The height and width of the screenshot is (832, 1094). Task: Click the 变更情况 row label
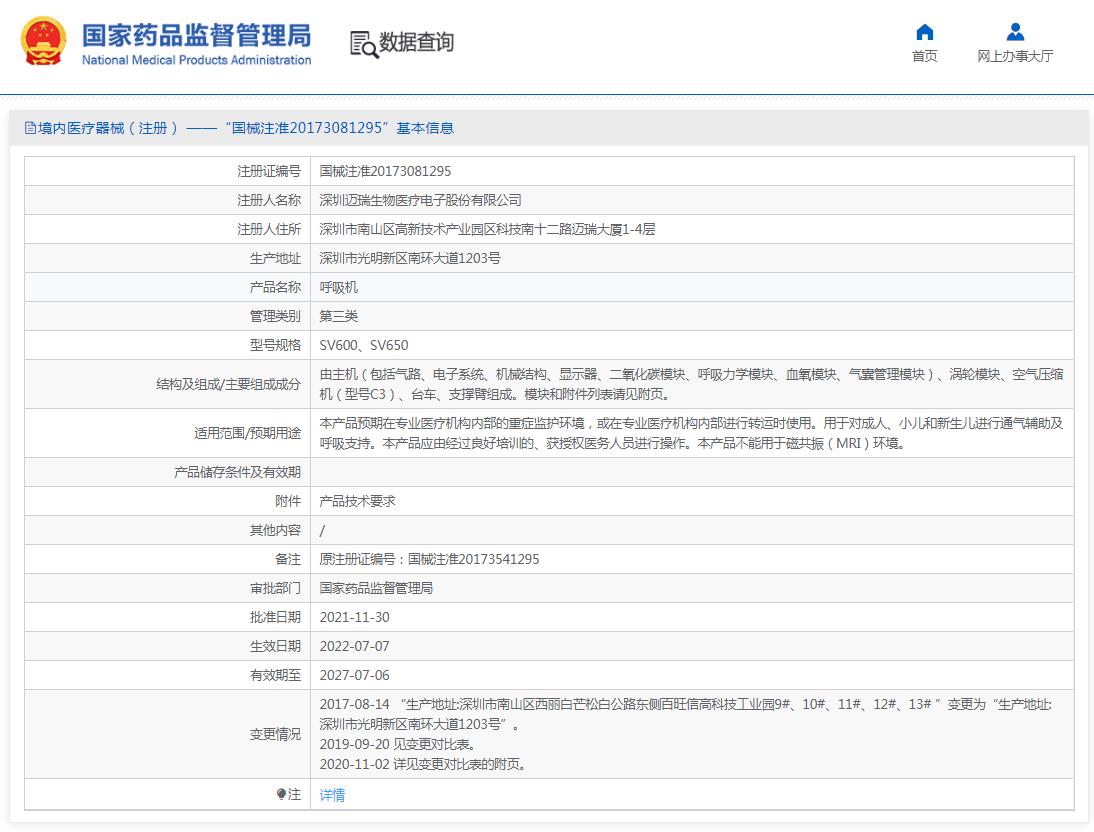pos(275,734)
